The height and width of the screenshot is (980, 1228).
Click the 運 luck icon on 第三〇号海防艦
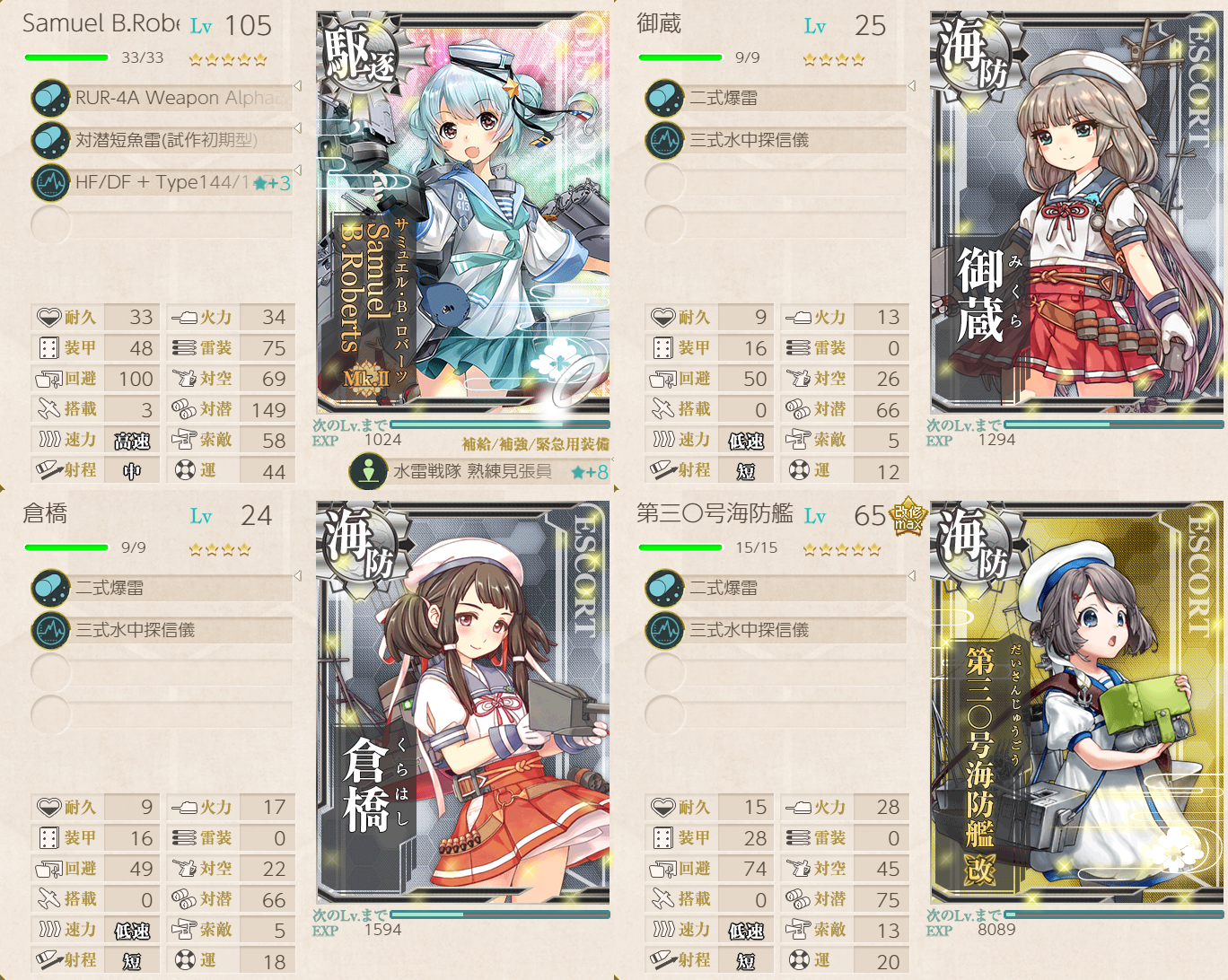pos(799,959)
